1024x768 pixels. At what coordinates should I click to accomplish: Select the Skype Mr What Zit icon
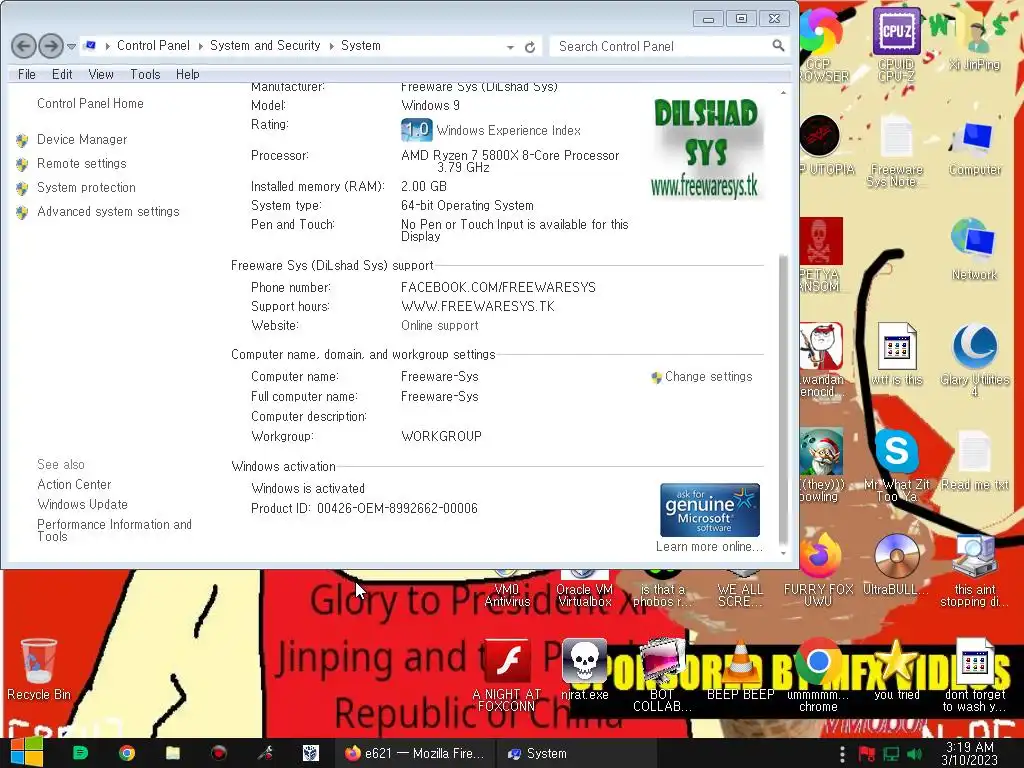(897, 466)
